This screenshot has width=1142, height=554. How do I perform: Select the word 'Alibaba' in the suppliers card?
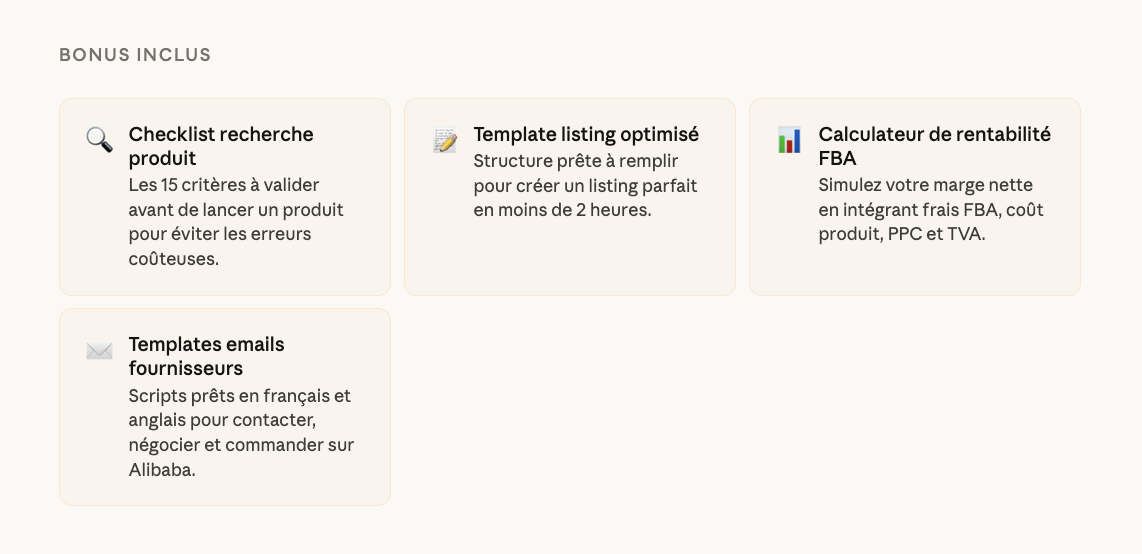[162, 470]
